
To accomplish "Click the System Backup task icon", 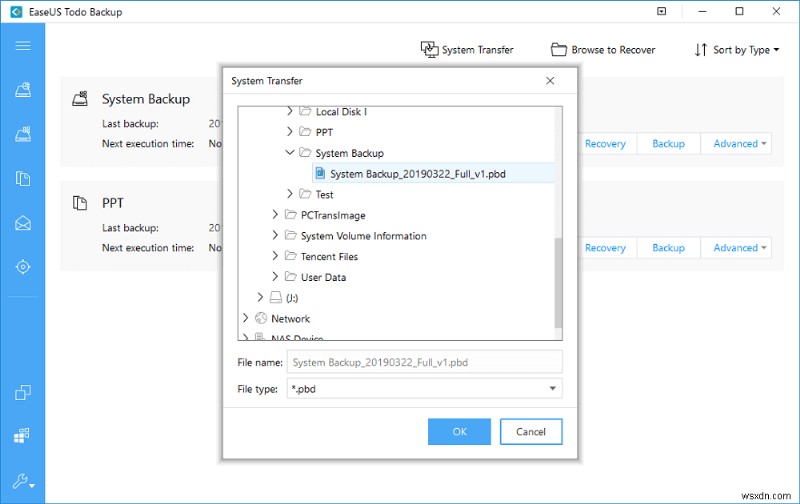I will tap(80, 98).
